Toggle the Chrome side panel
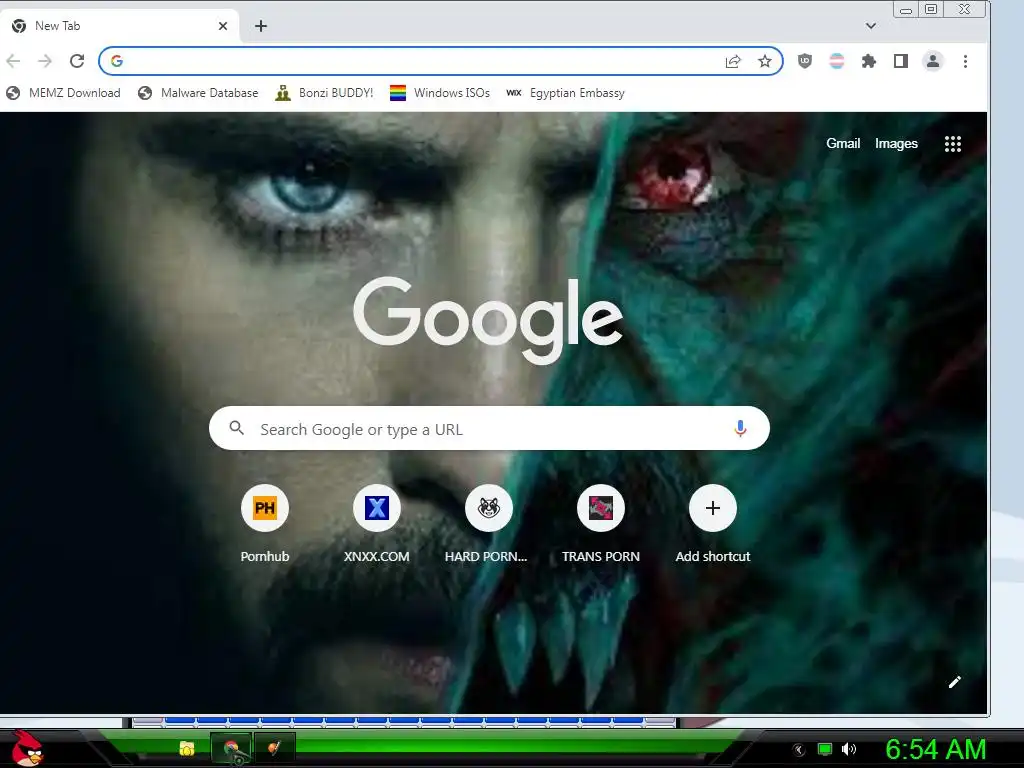This screenshot has height=768, width=1024. (x=901, y=61)
